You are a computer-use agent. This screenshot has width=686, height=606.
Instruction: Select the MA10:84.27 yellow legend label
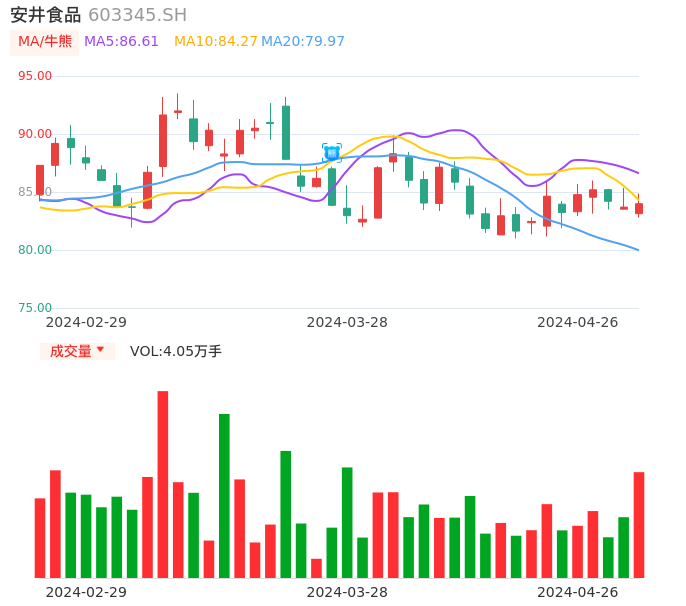pyautogui.click(x=215, y=42)
